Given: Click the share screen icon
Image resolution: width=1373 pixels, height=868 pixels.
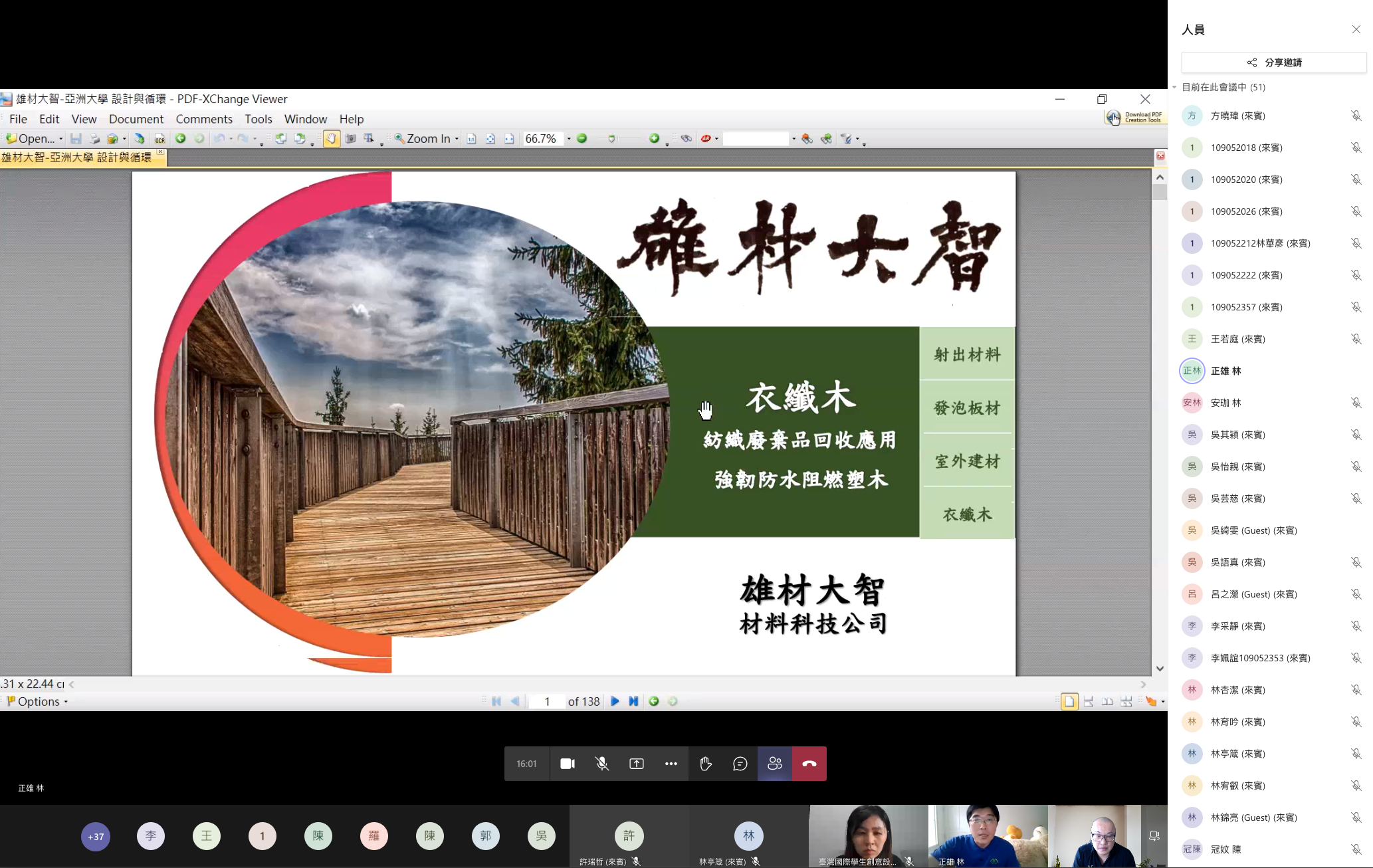Looking at the screenshot, I should click(636, 764).
